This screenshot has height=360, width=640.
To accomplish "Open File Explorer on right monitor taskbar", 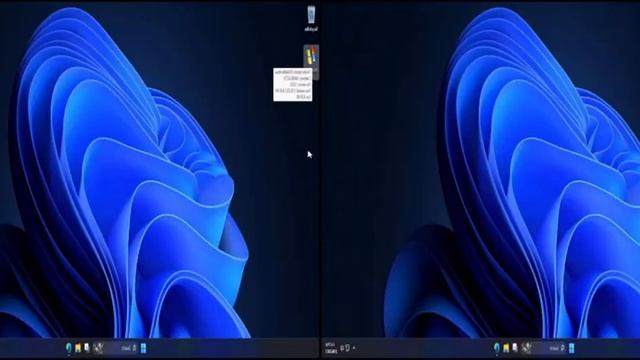I will [x=506, y=348].
